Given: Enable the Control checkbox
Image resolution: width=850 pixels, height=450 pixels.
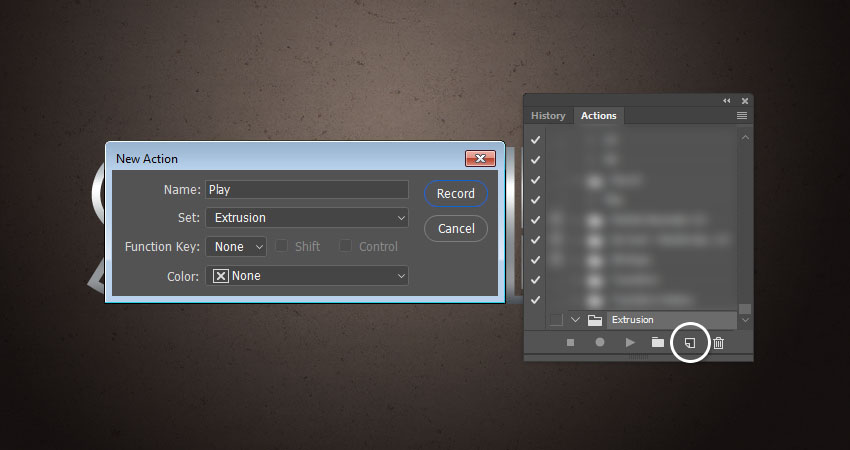Looking at the screenshot, I should [345, 246].
